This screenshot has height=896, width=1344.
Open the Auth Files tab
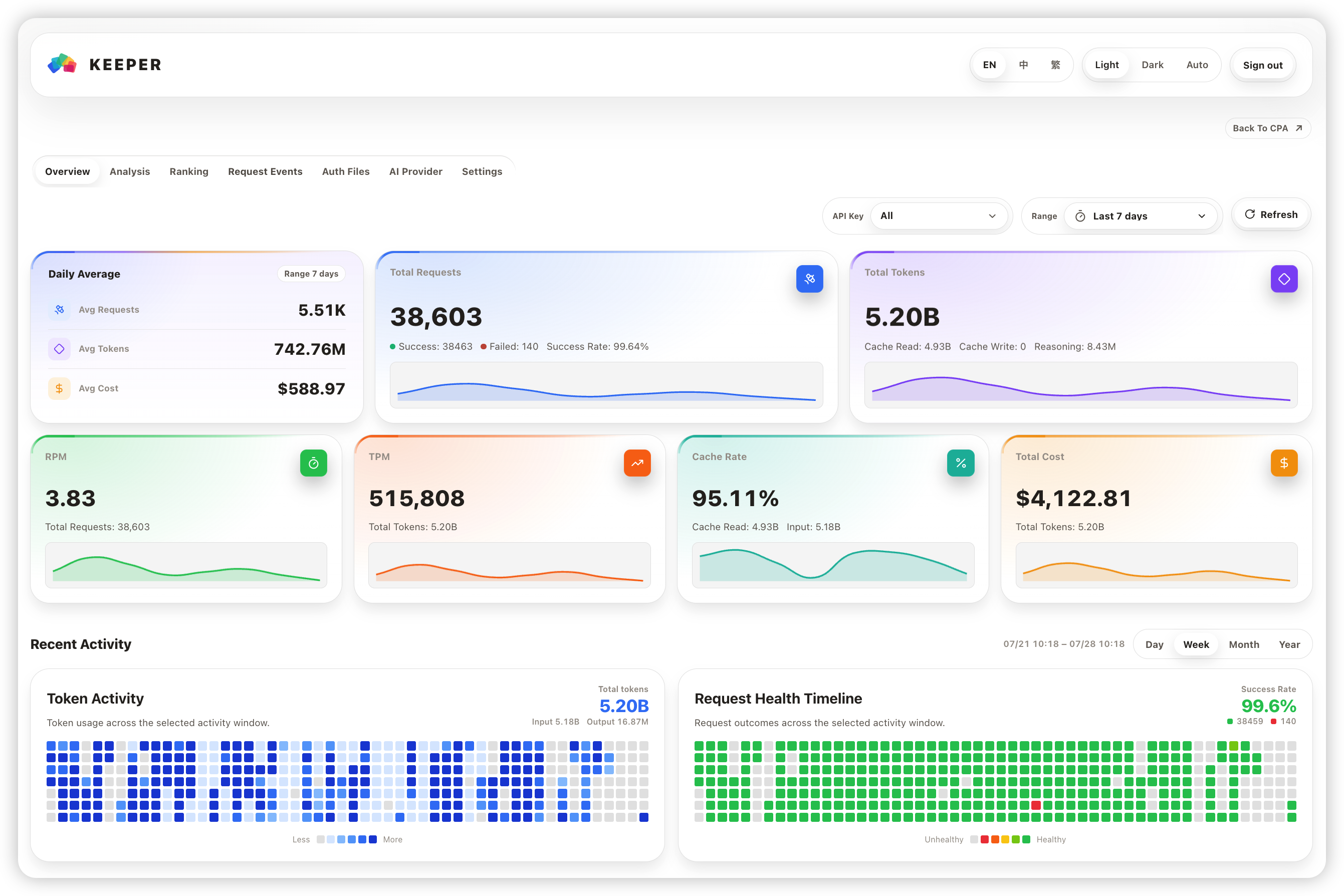point(346,171)
